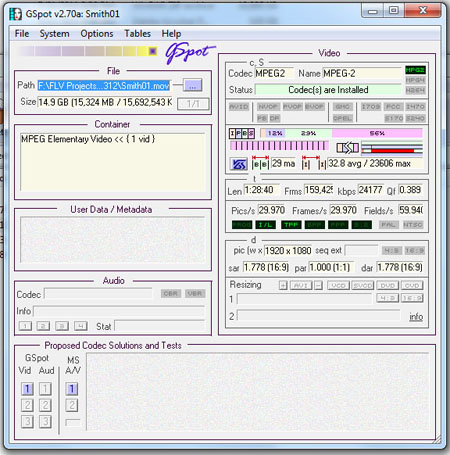
Task: Click the TFF field order indicator
Action: click(291, 225)
